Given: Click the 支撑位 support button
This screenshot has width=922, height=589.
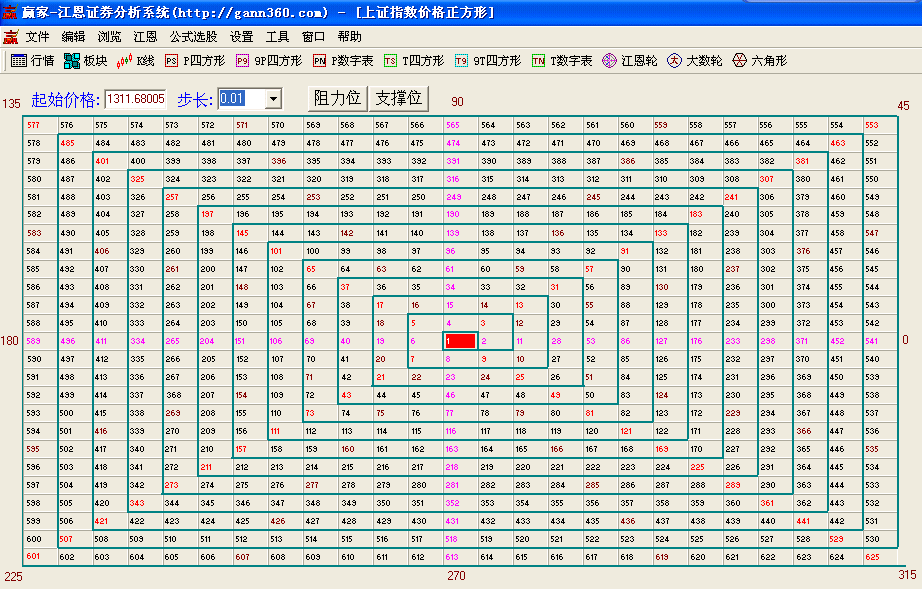Looking at the screenshot, I should point(398,98).
